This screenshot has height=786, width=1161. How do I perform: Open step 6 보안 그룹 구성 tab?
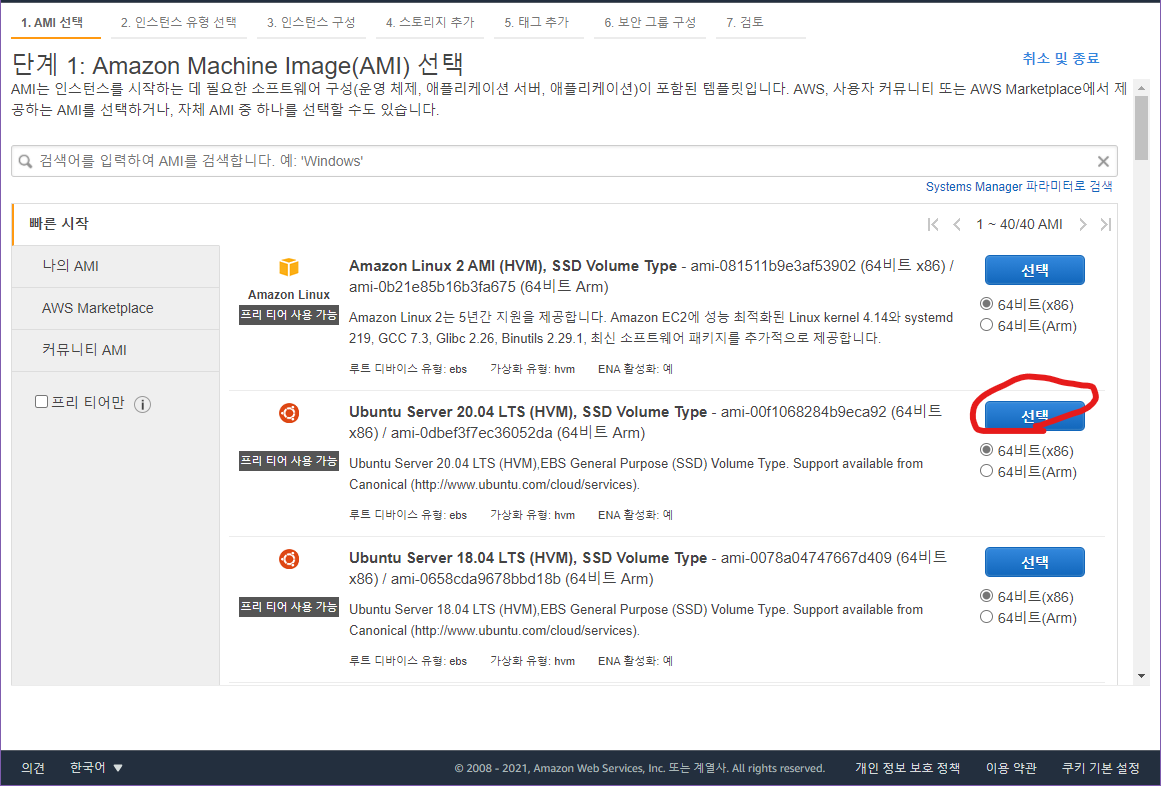tap(650, 22)
